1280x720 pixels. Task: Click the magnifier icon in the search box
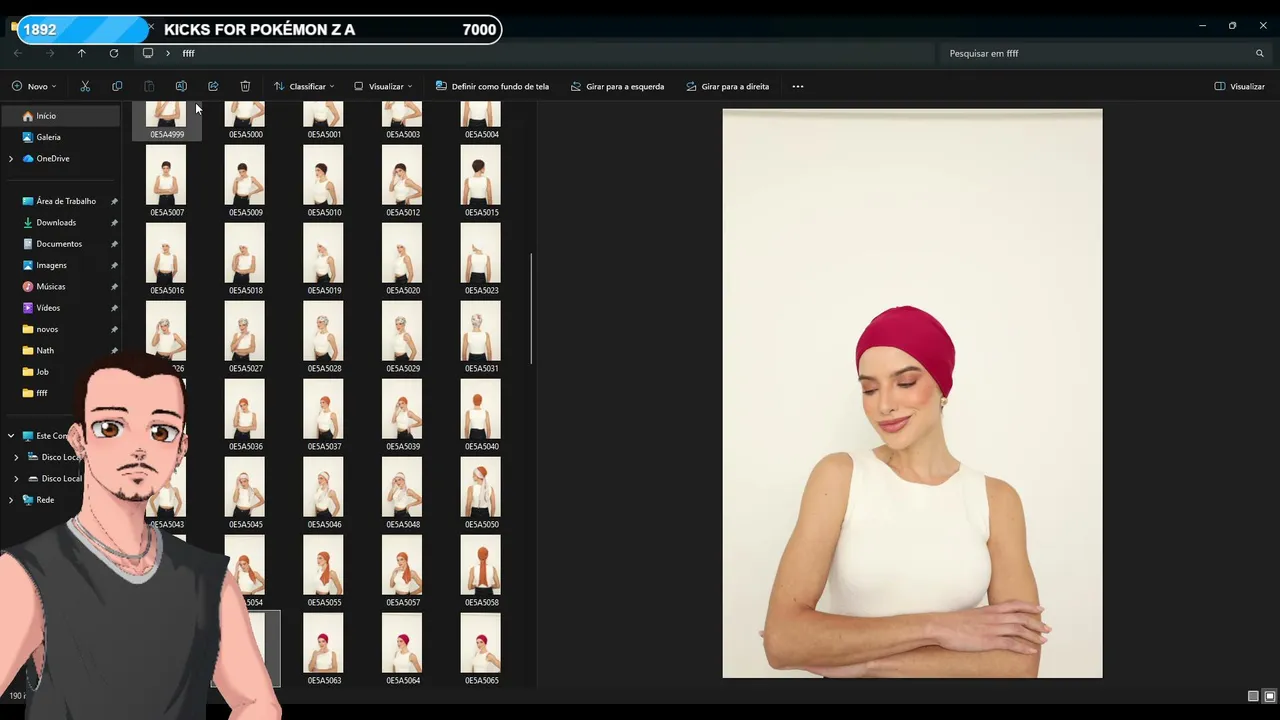1260,53
